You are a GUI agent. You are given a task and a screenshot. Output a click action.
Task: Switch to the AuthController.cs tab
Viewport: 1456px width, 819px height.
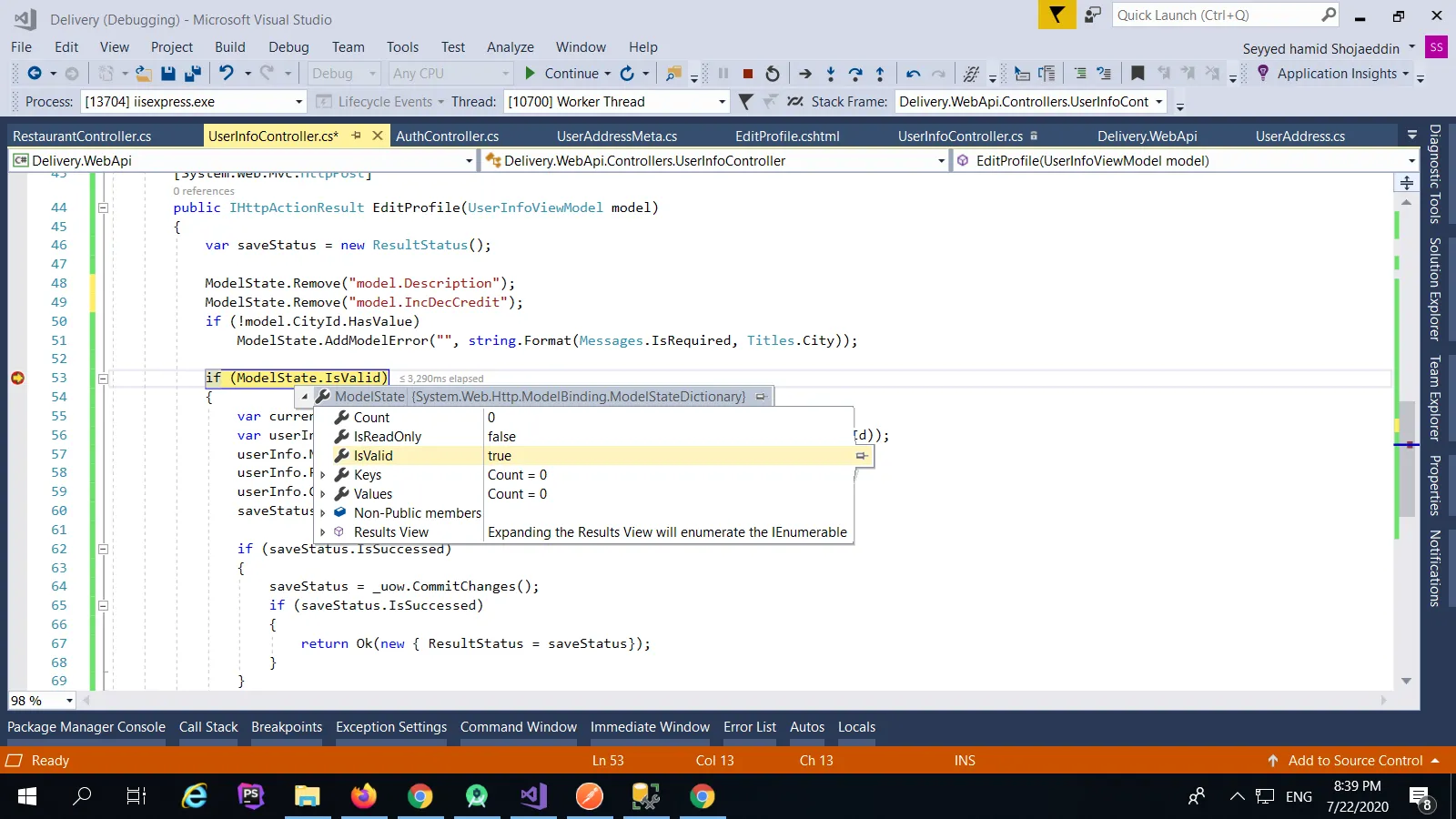(x=447, y=136)
